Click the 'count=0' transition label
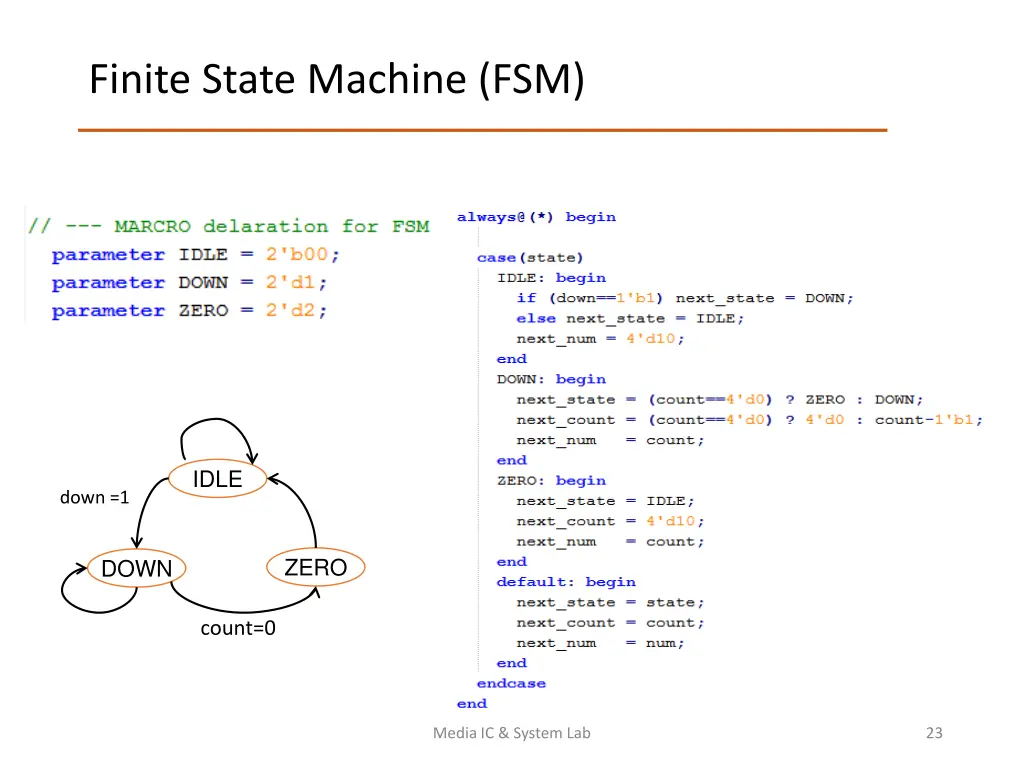 point(238,629)
